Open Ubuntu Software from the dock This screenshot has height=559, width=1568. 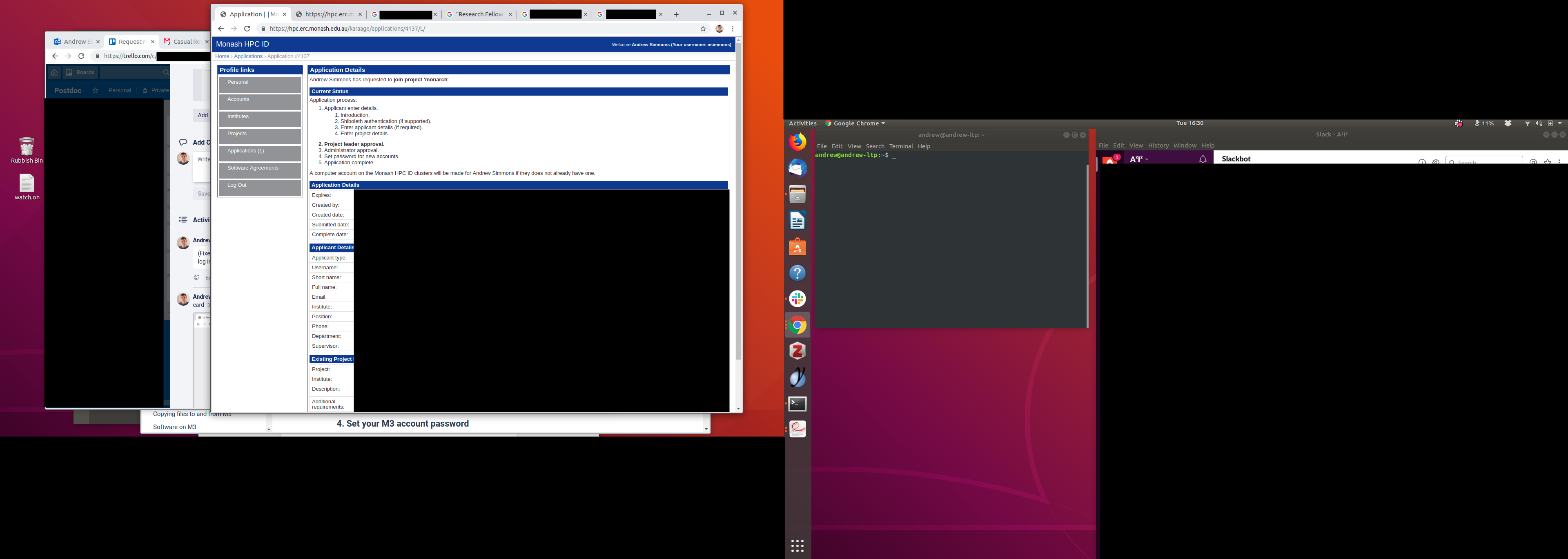[797, 247]
